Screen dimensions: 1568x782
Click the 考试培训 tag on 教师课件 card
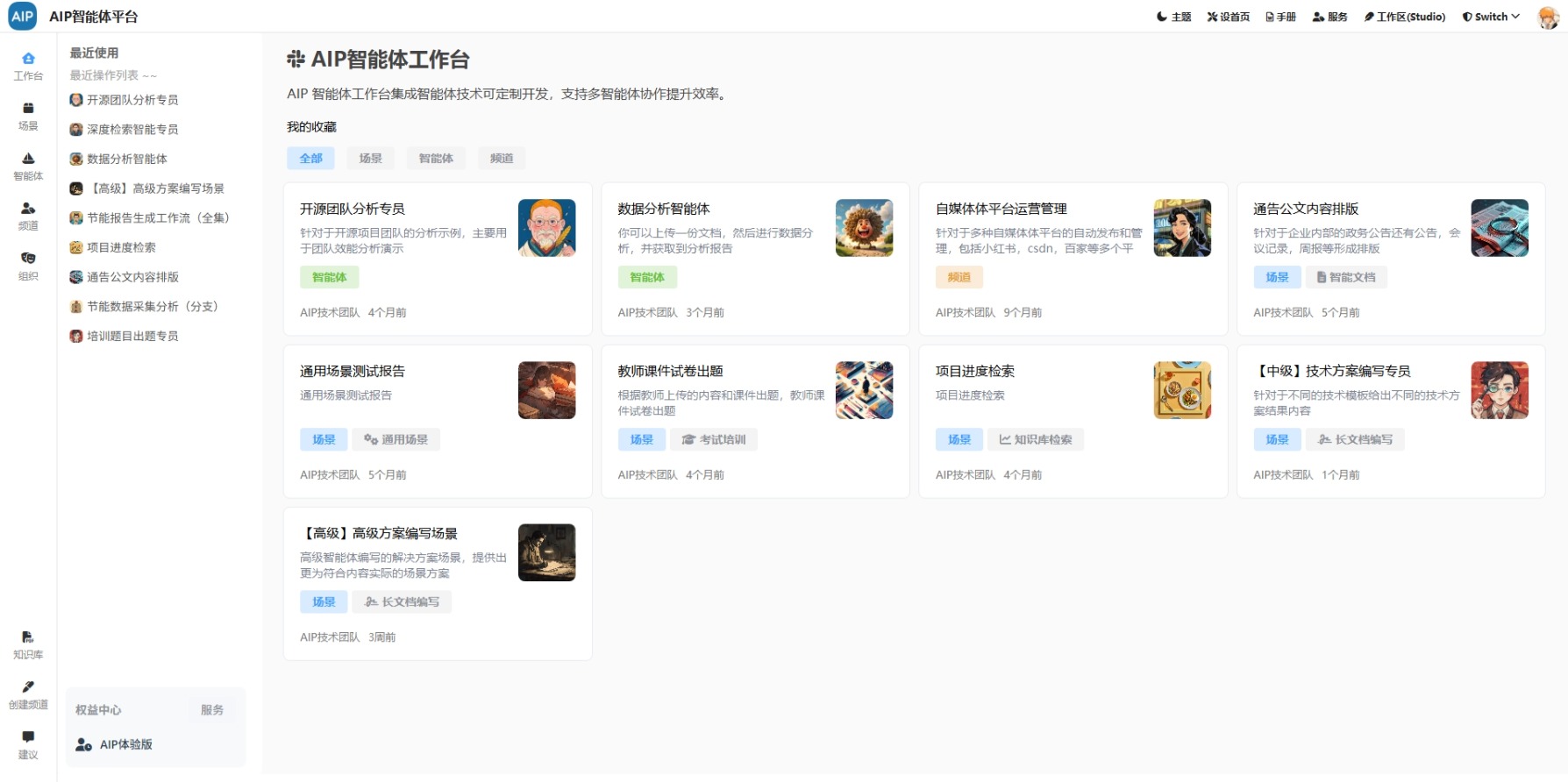click(713, 440)
